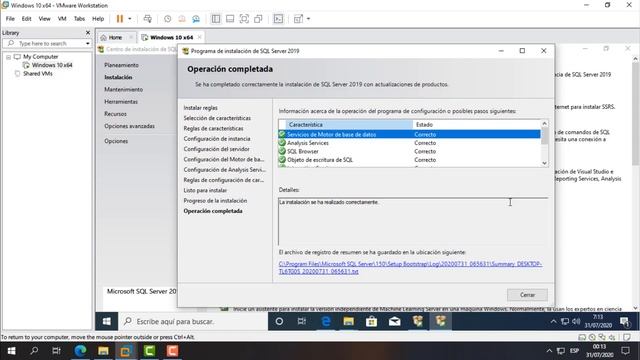Click the Cerrar button in the SQL Server setup dialog
640x360 pixels.
click(x=527, y=295)
